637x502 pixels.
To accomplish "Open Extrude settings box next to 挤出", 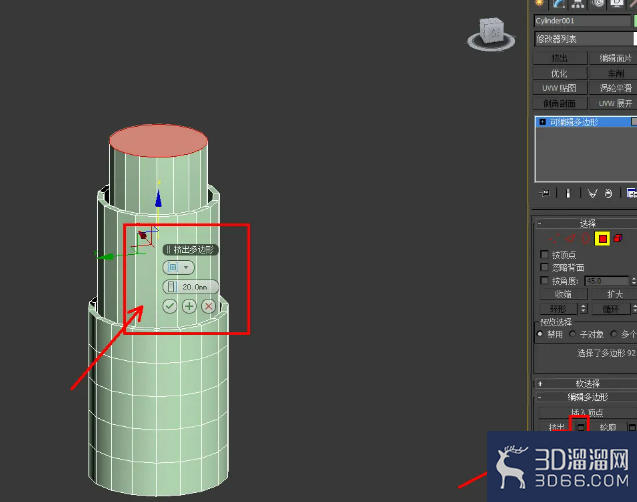I will point(580,426).
